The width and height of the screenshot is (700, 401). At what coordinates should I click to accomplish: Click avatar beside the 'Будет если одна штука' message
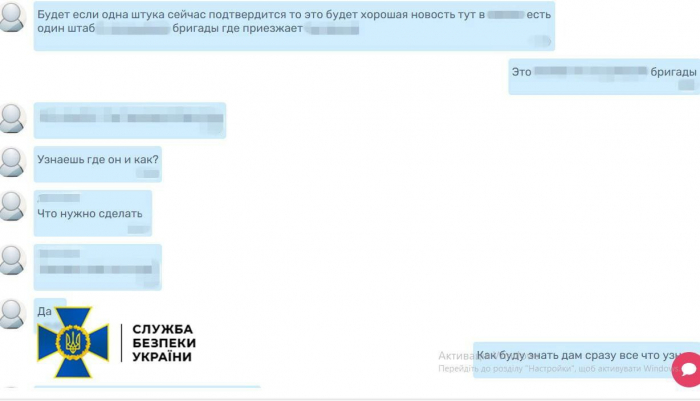[x=12, y=17]
